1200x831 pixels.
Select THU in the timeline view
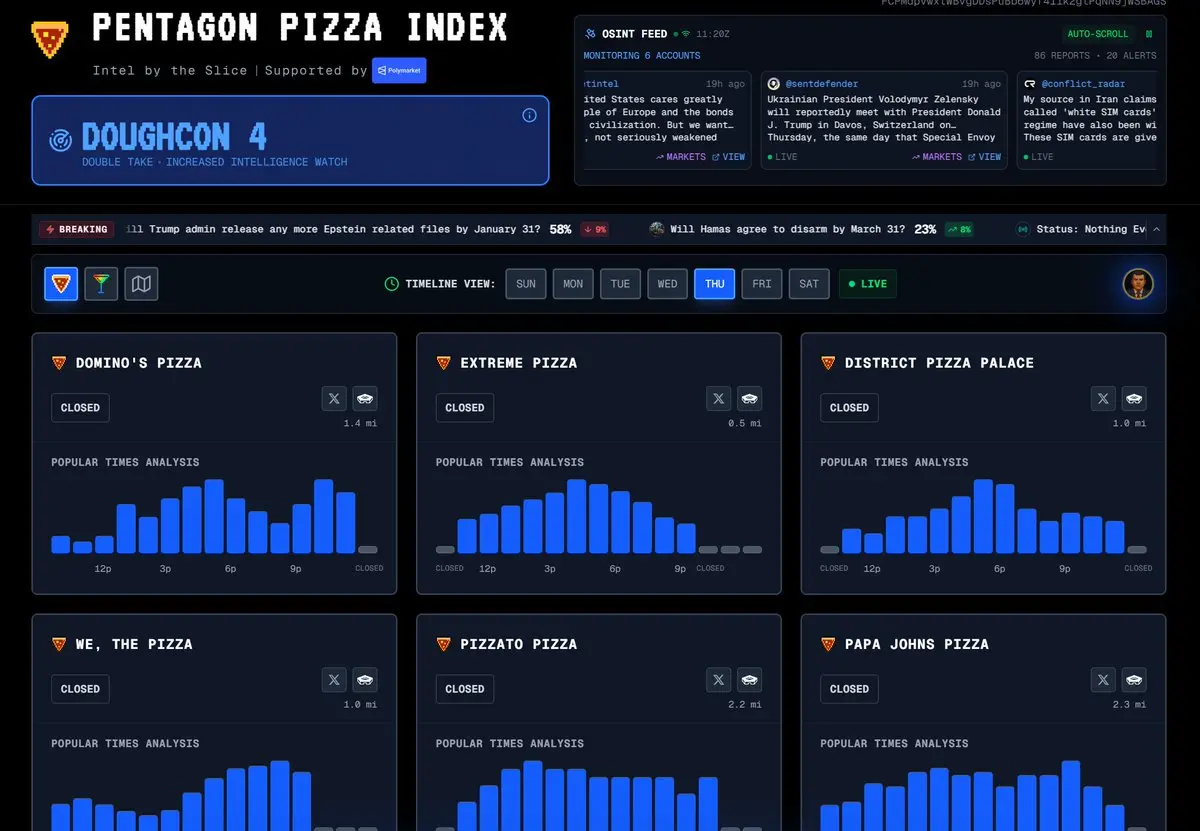[714, 284]
